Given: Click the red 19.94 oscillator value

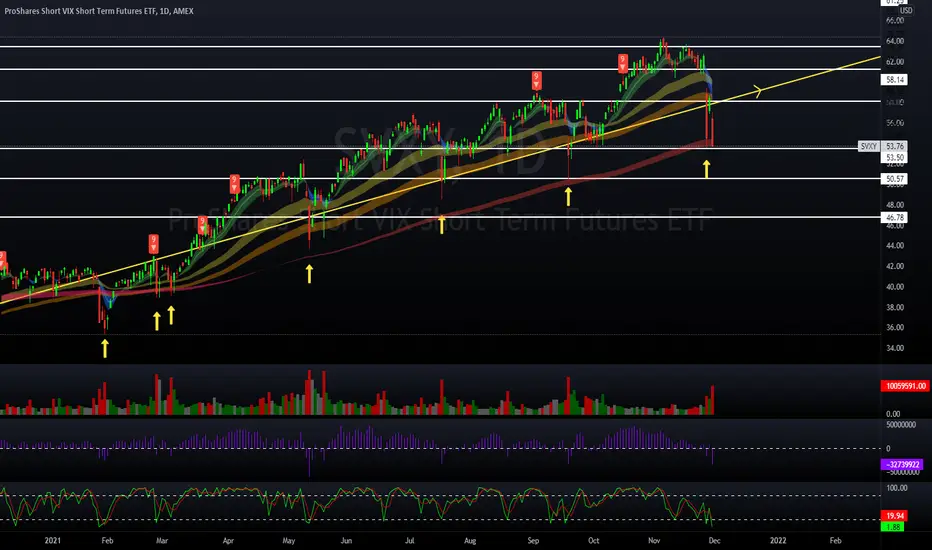Looking at the screenshot, I should point(895,516).
